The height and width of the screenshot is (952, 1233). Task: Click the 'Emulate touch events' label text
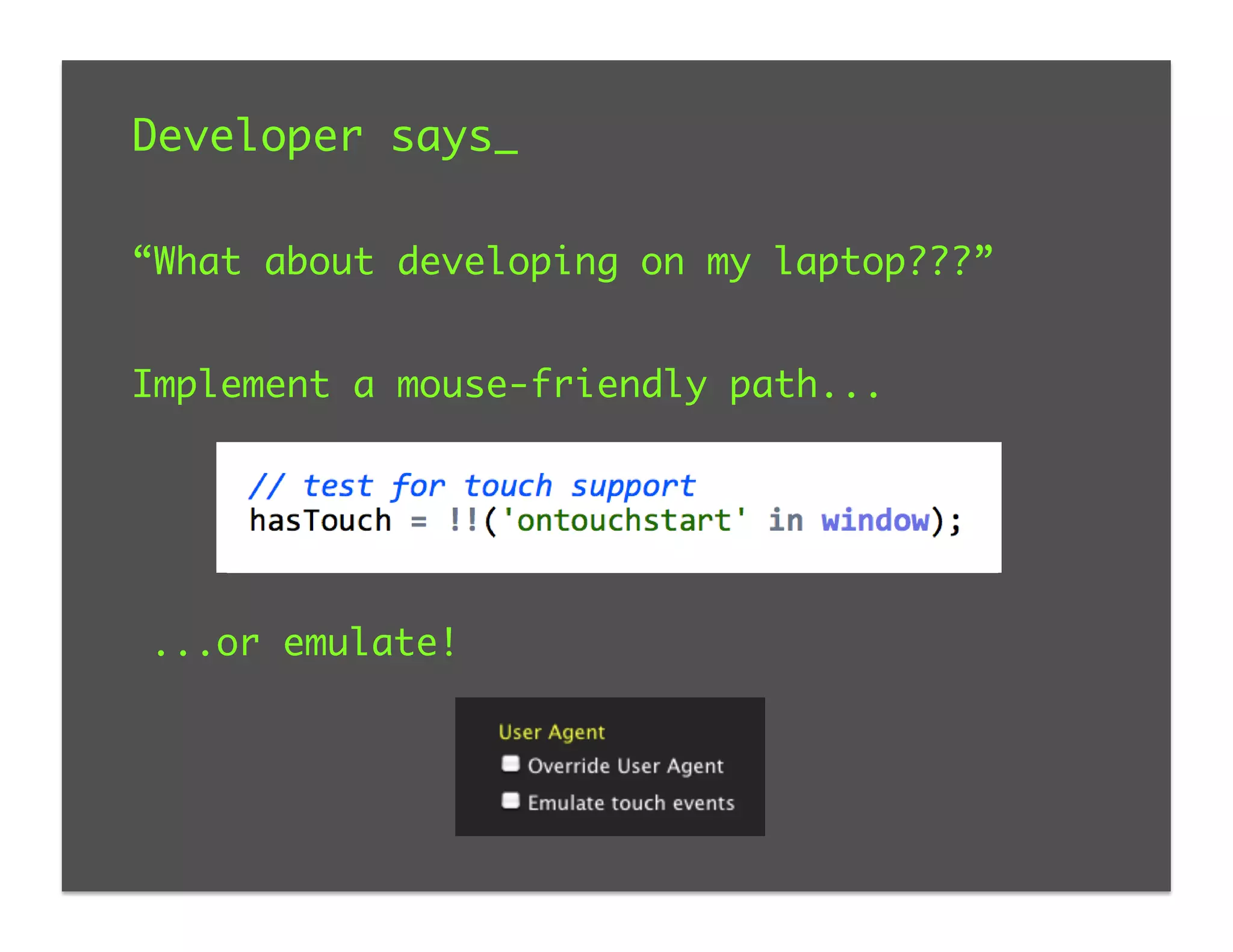point(631,803)
